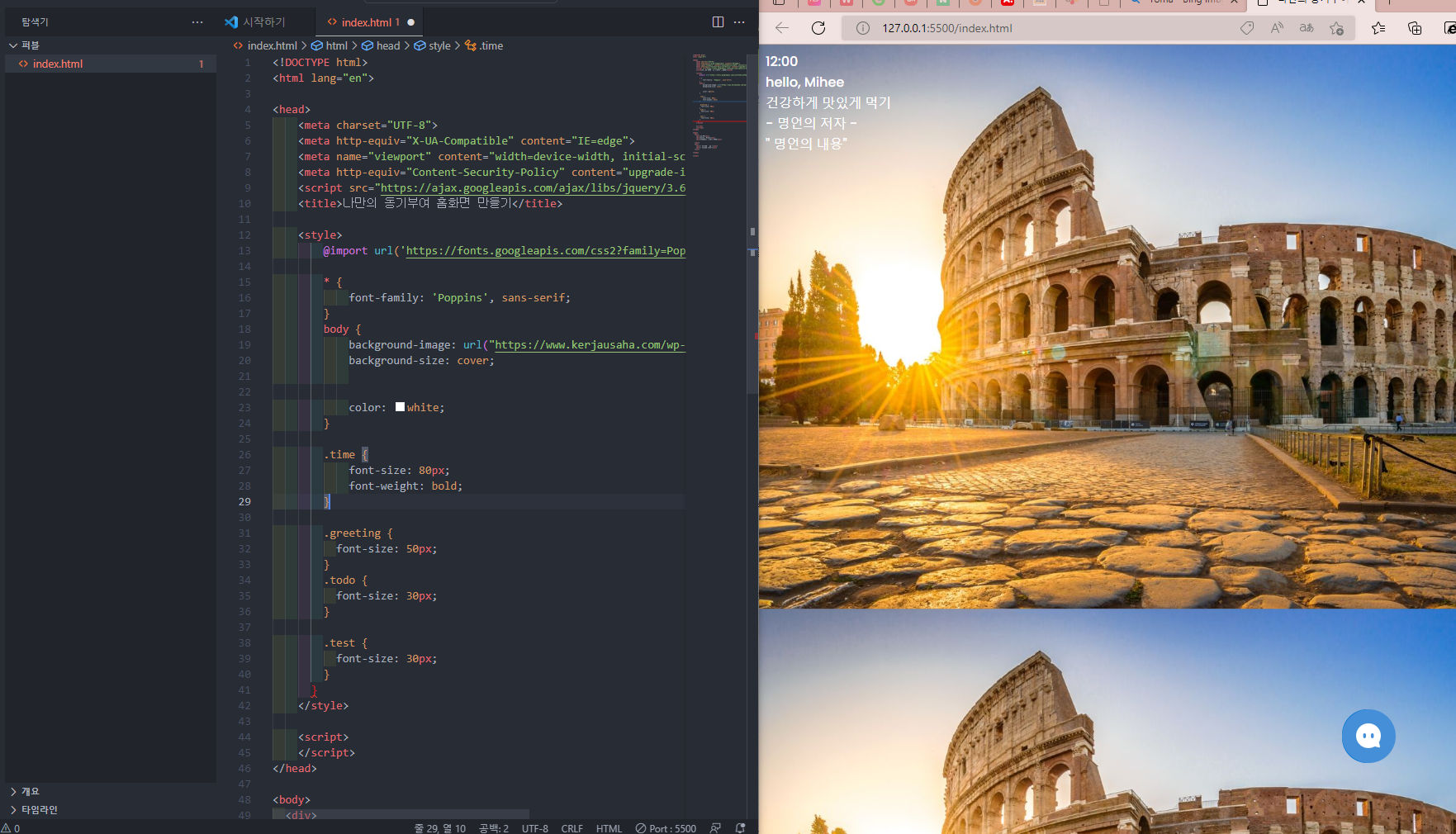Open explorer panel more actions menu
The height and width of the screenshot is (834, 1456).
tap(197, 22)
